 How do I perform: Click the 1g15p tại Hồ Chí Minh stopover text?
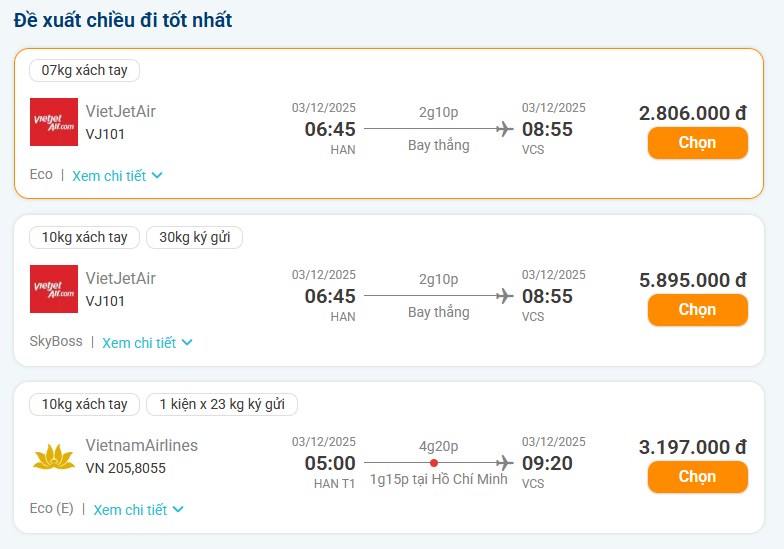click(439, 480)
